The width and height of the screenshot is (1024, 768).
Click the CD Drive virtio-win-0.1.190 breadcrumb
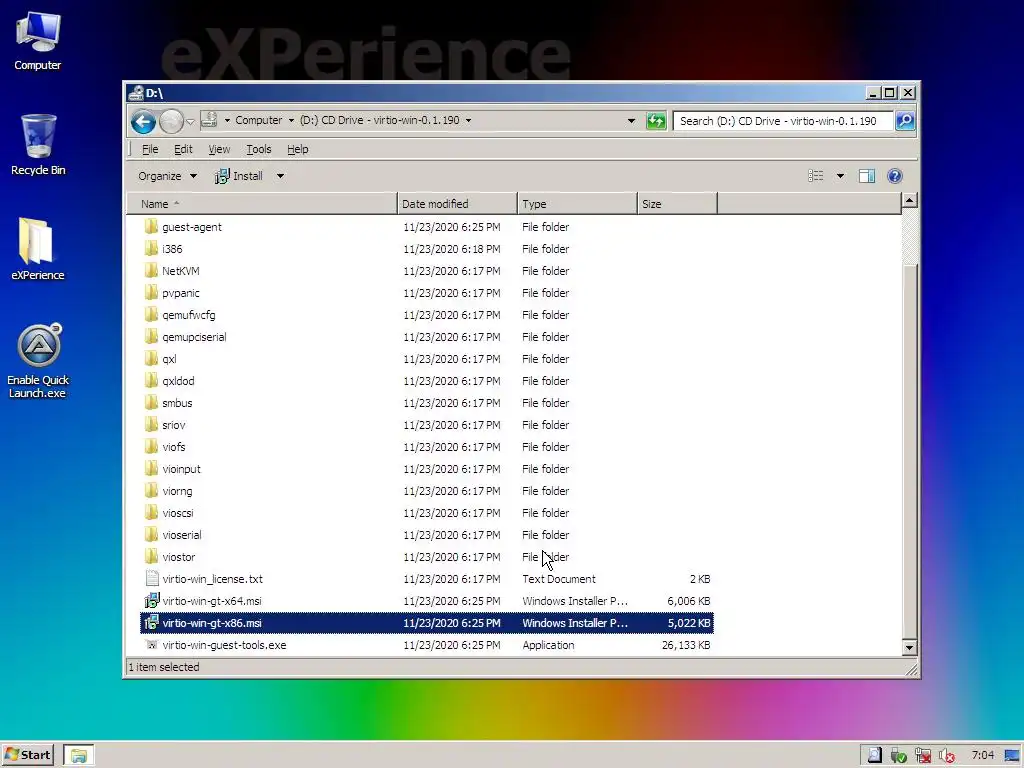[x=379, y=120]
